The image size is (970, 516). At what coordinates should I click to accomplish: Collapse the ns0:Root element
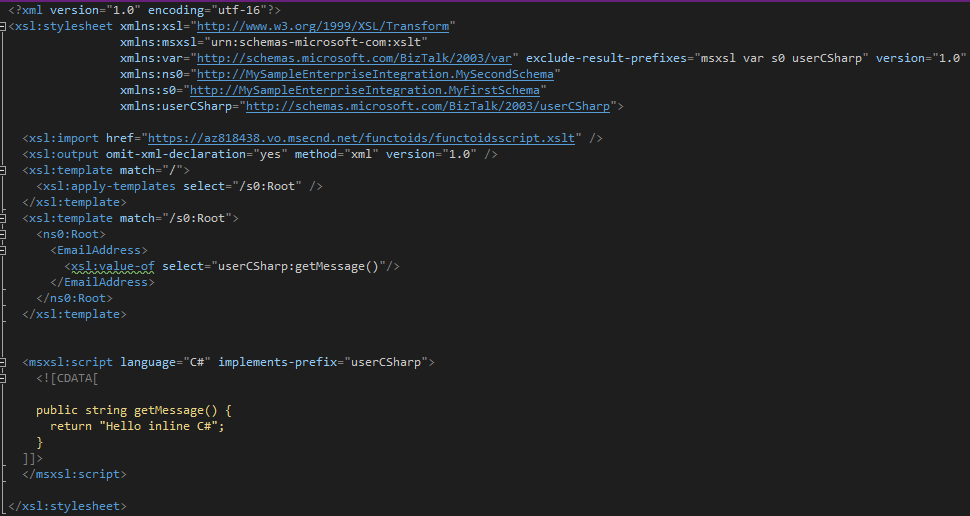click(x=4, y=234)
